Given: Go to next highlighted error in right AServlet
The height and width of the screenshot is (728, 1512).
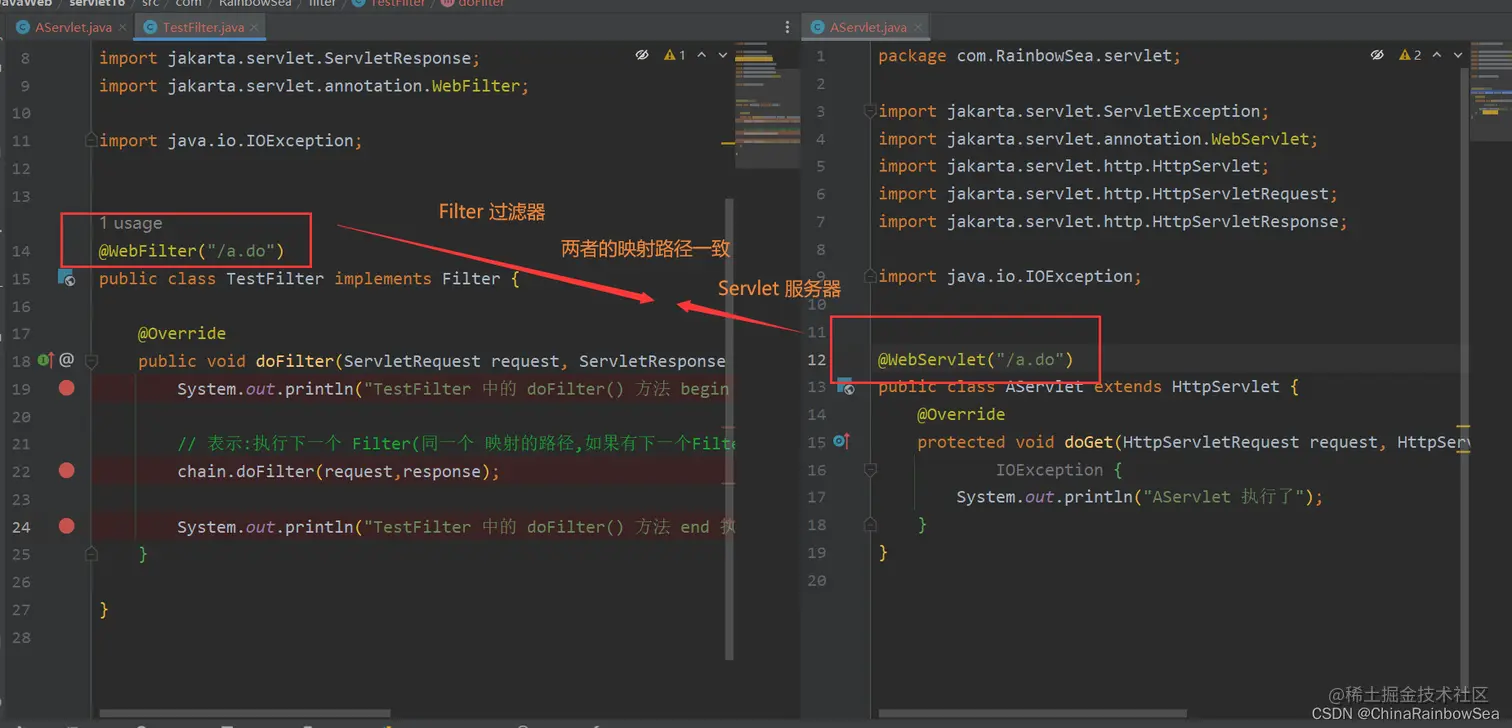Looking at the screenshot, I should [x=1458, y=55].
